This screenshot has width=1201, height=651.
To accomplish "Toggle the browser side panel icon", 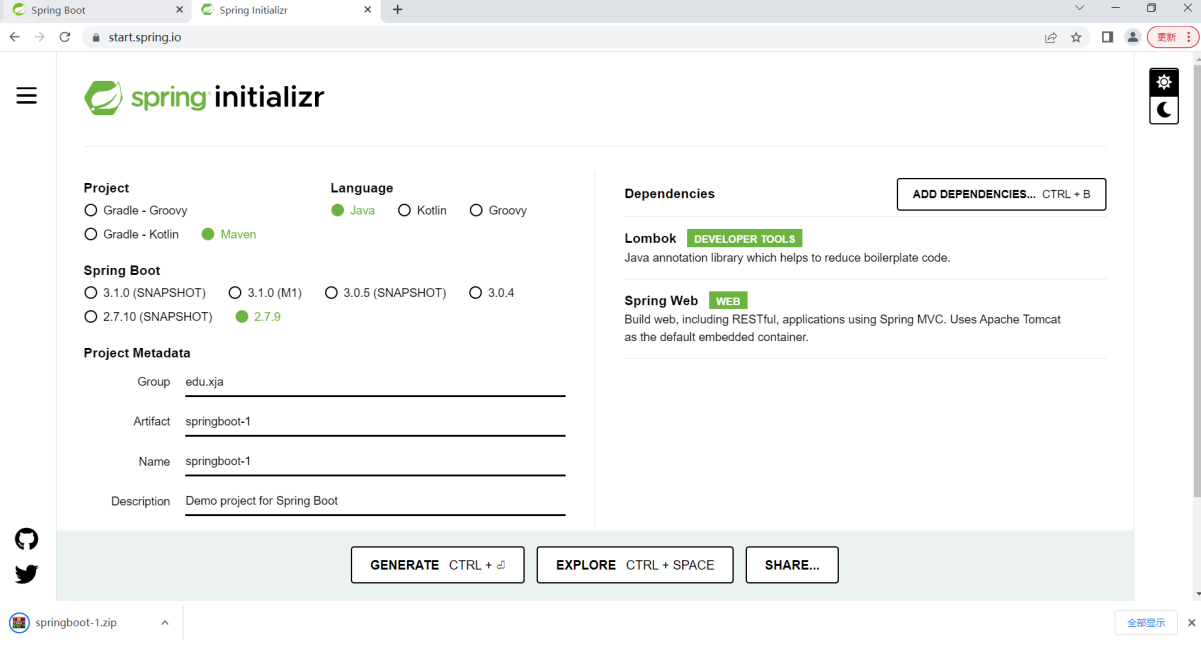I will [x=1107, y=37].
